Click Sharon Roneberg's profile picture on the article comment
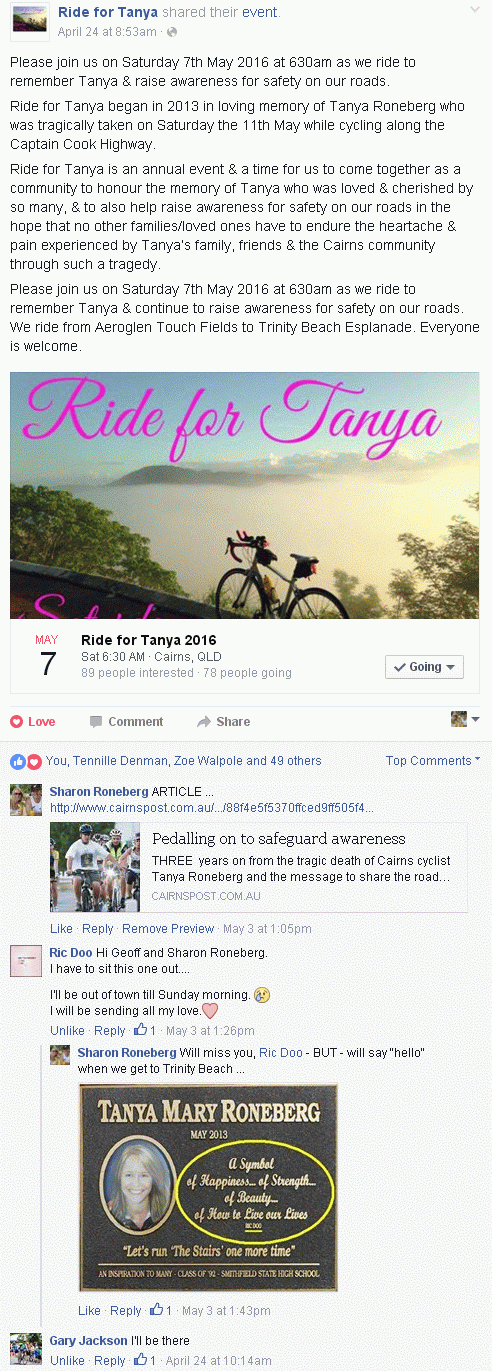The width and height of the screenshot is (492, 1371). pyautogui.click(x=26, y=801)
